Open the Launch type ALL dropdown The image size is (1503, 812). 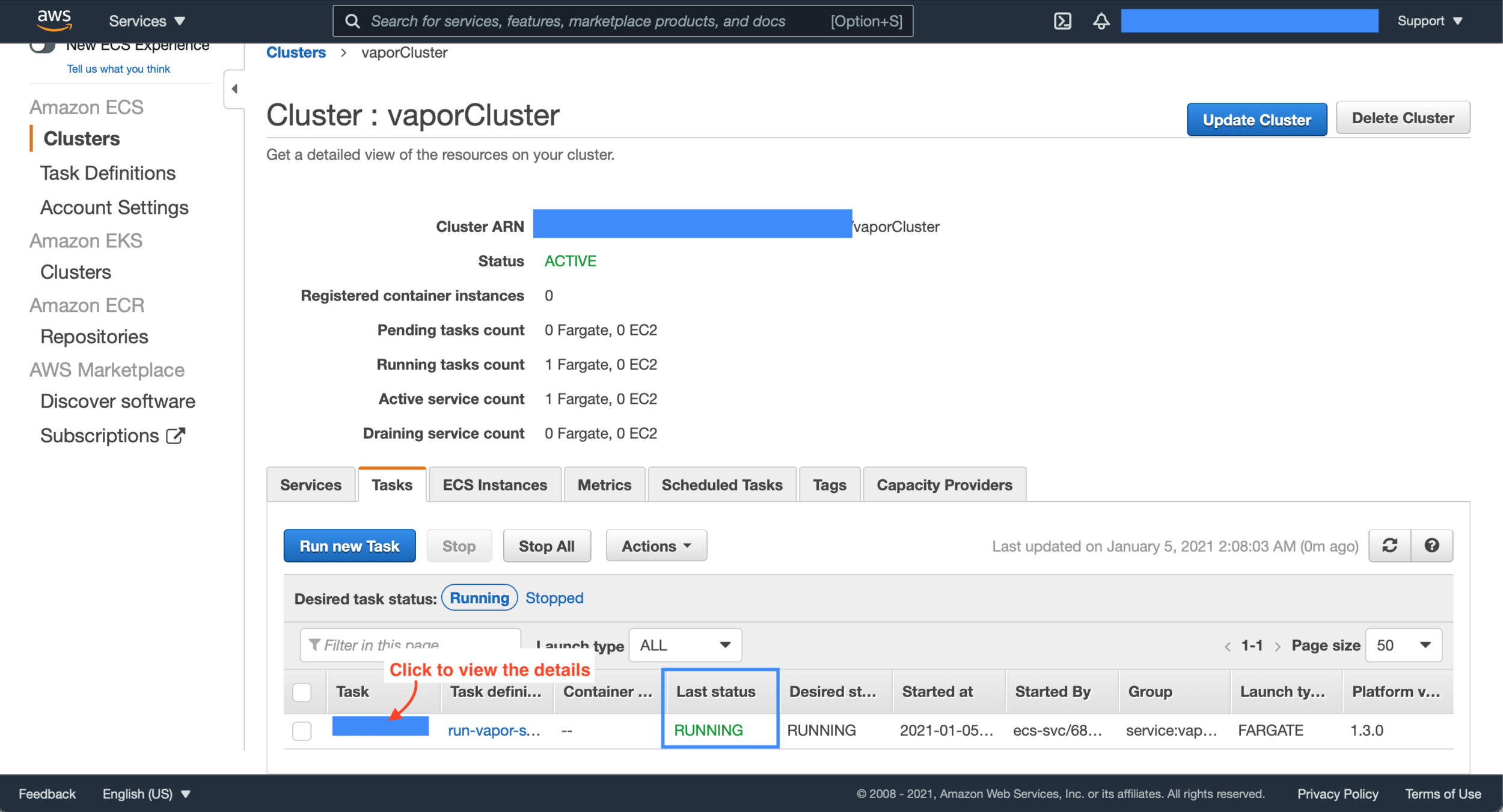[684, 645]
